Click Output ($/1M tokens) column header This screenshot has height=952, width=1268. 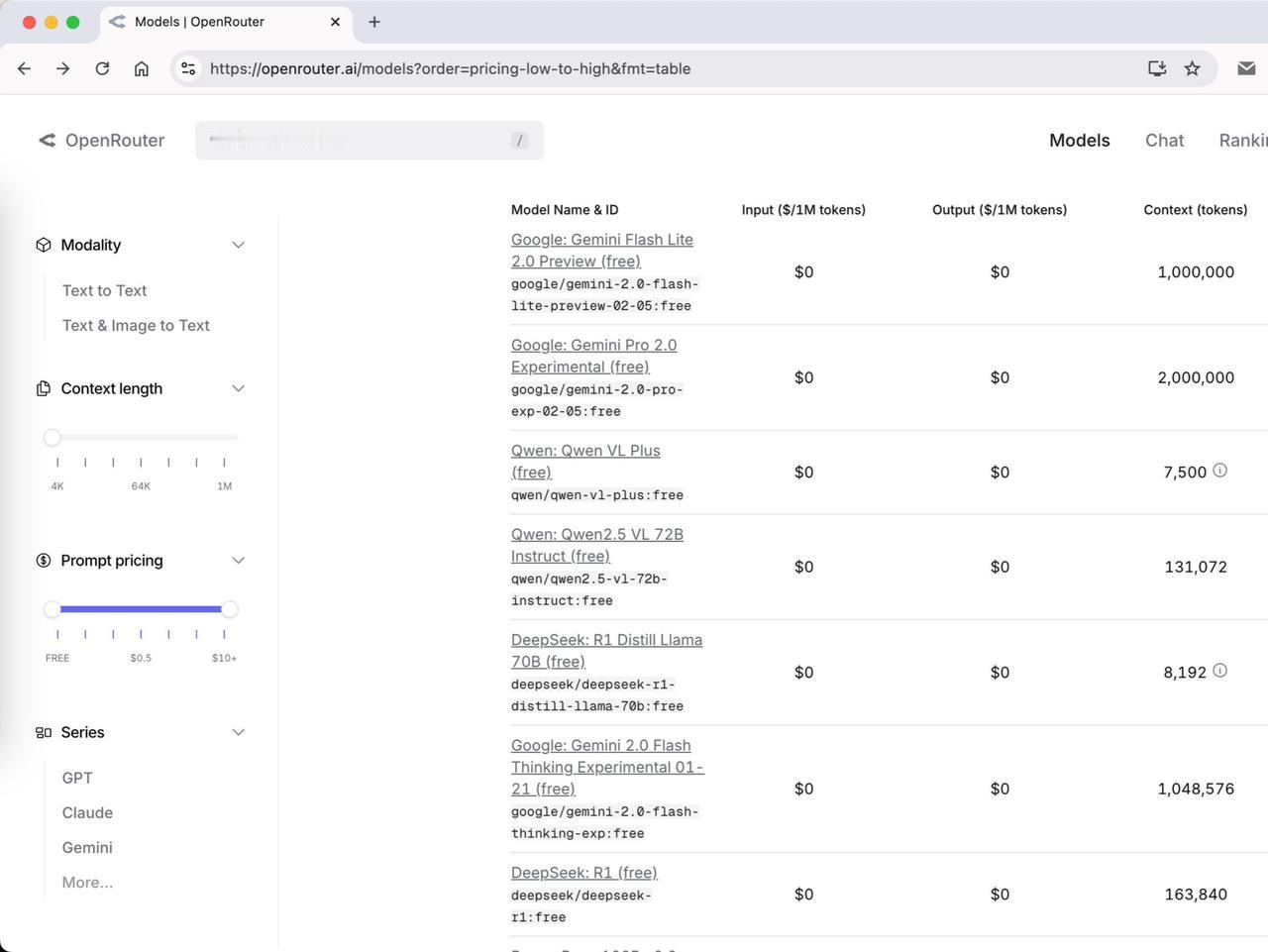pos(1000,210)
